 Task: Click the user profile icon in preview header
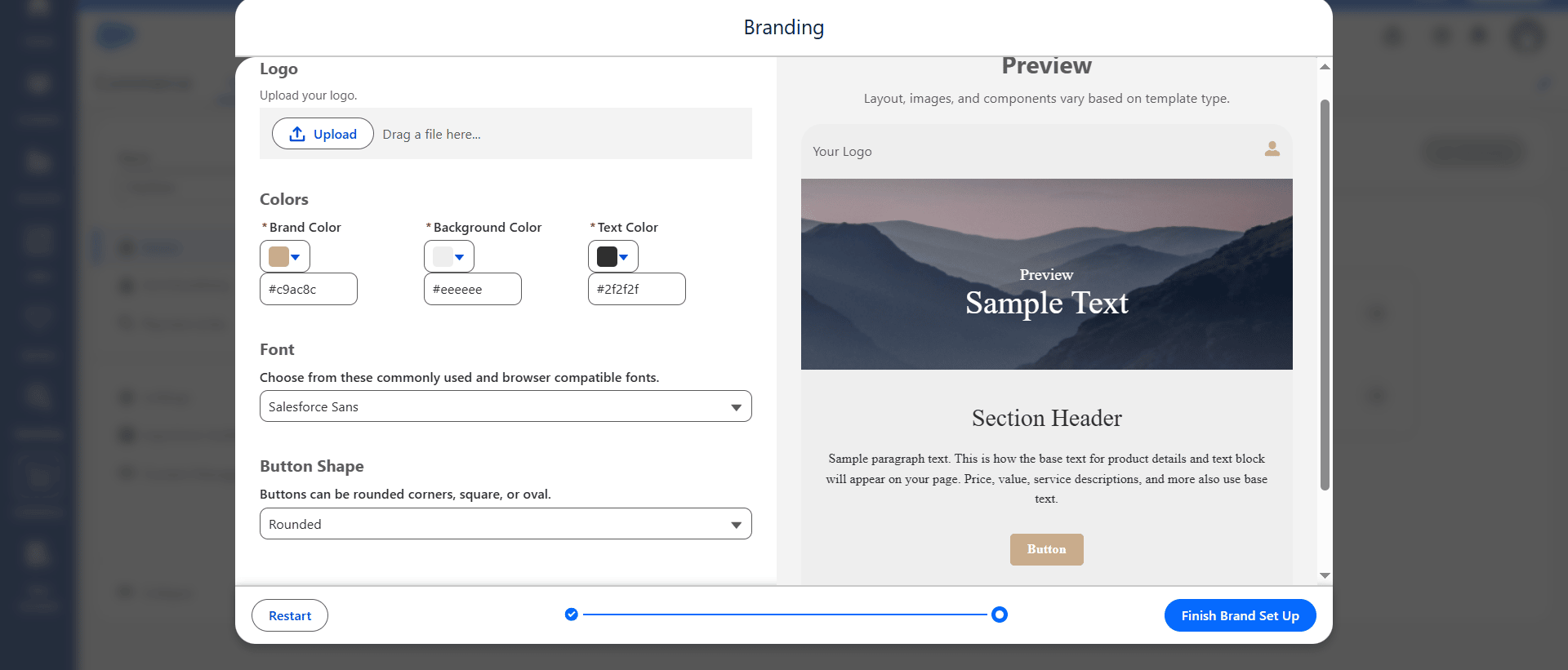click(1272, 149)
